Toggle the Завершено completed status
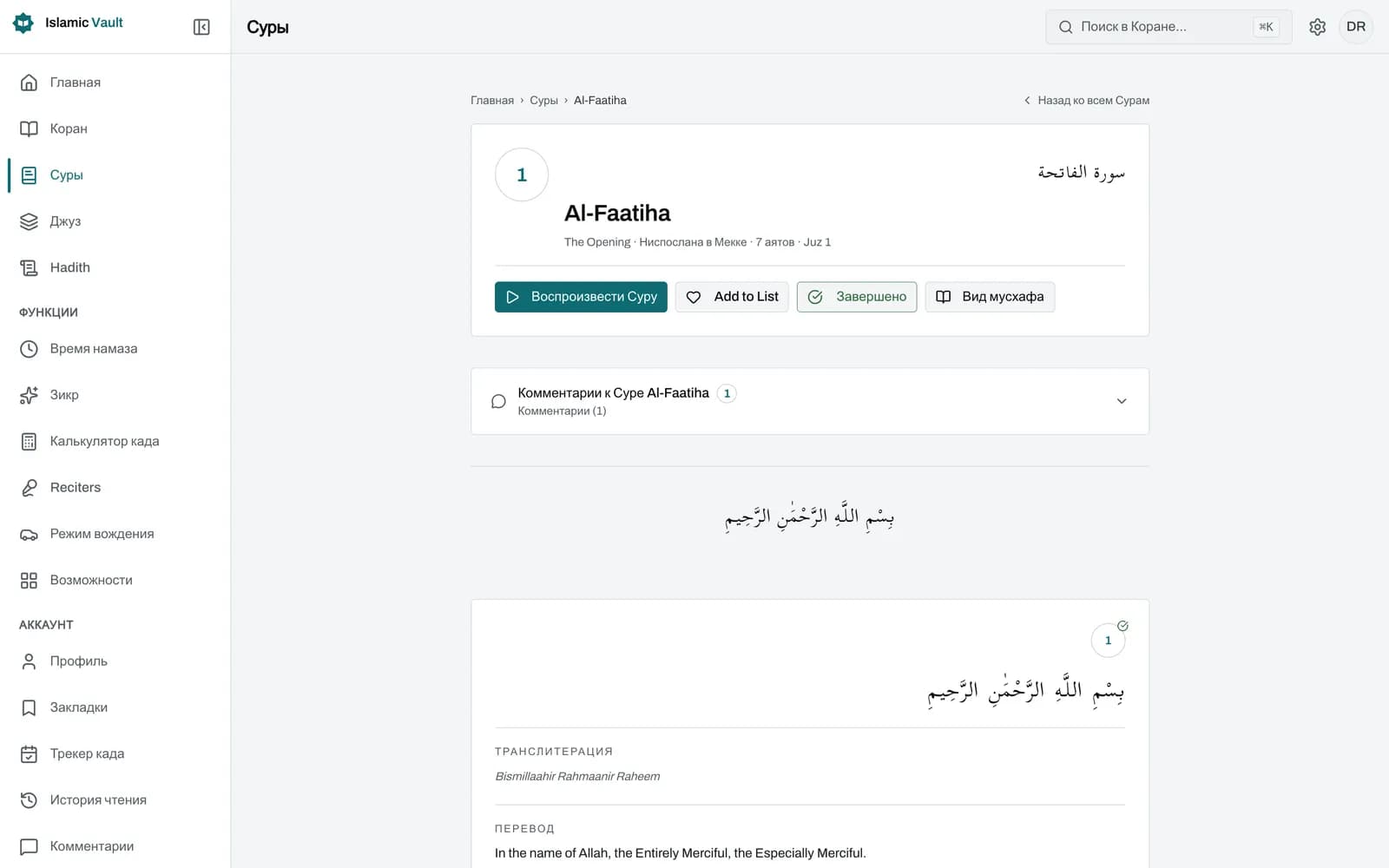This screenshot has width=1389, height=868. [x=857, y=297]
